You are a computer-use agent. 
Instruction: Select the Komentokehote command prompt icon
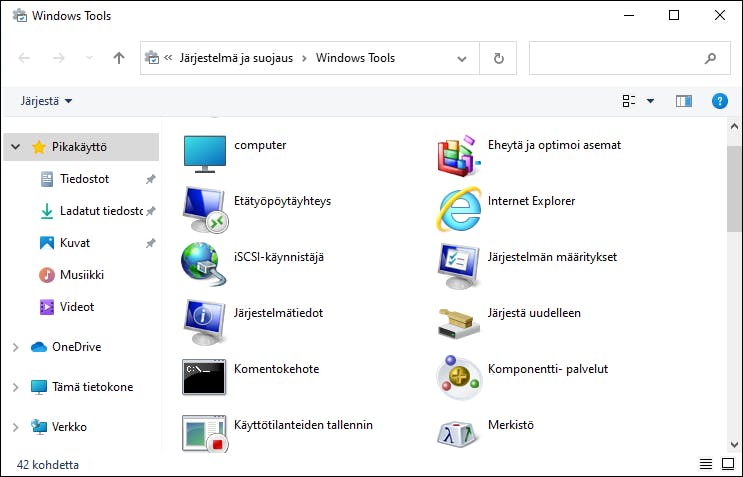click(x=204, y=377)
